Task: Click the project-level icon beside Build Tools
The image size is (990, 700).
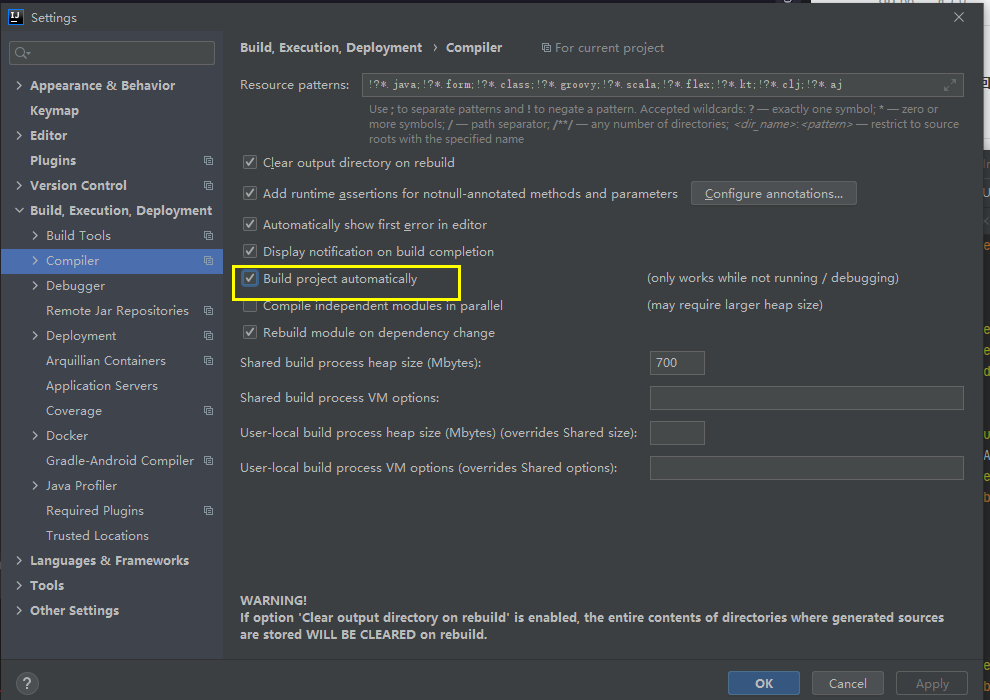Action: (208, 235)
